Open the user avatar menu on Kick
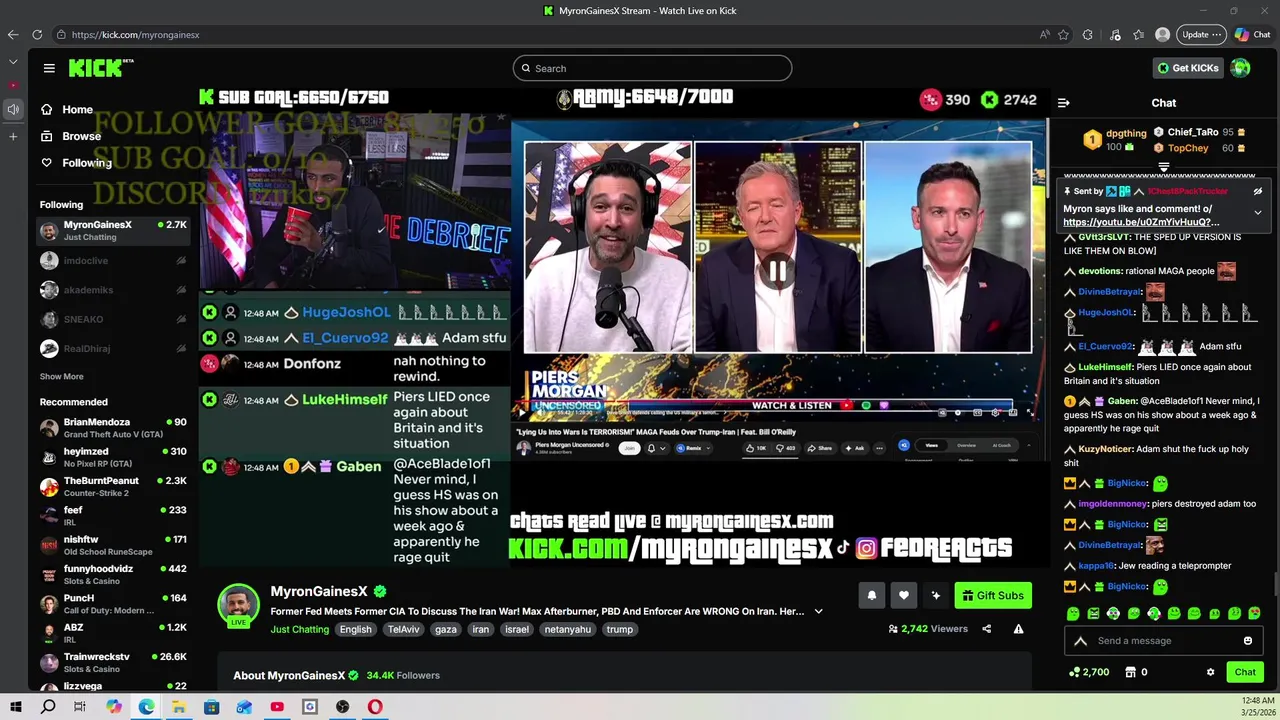This screenshot has height=720, width=1280. (x=1240, y=68)
